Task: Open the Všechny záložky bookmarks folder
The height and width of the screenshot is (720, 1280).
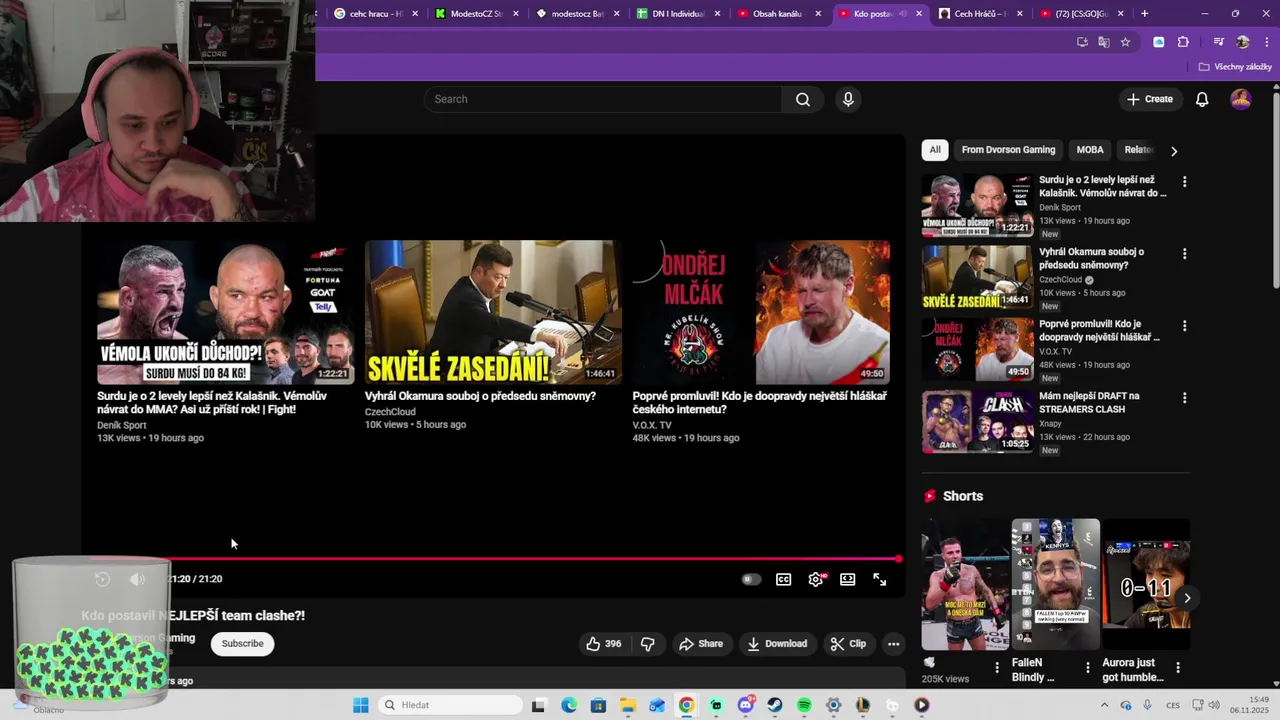Action: tap(1235, 67)
